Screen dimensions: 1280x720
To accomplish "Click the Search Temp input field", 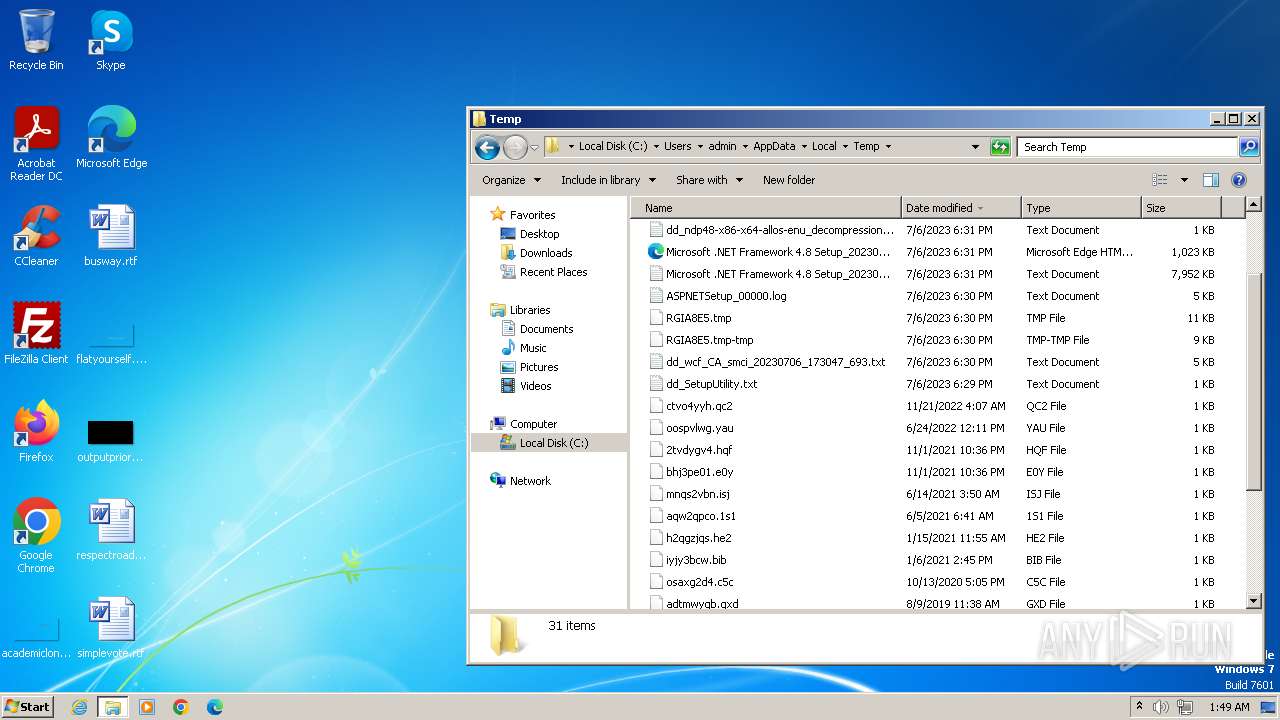I will 1127,147.
